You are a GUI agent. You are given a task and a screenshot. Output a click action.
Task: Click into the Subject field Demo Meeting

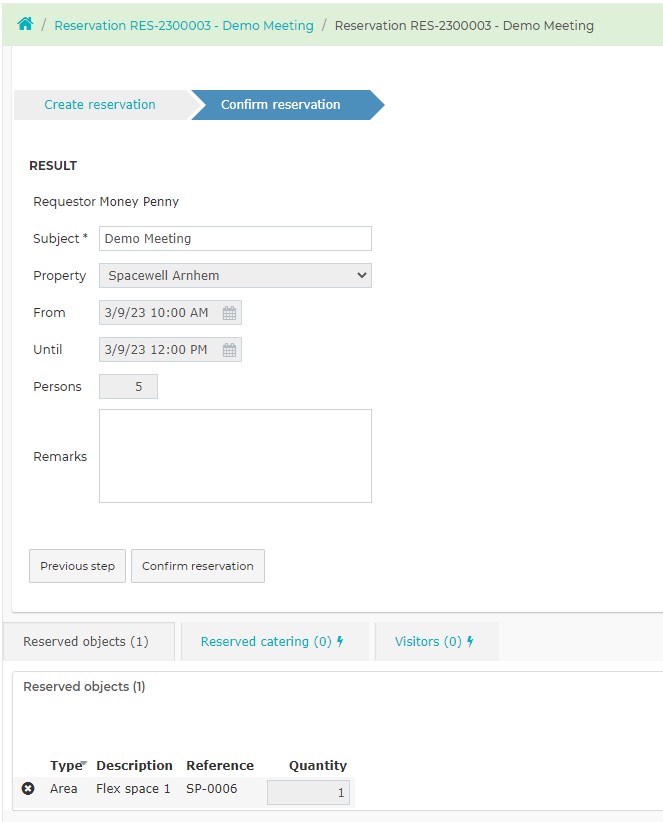(235, 239)
